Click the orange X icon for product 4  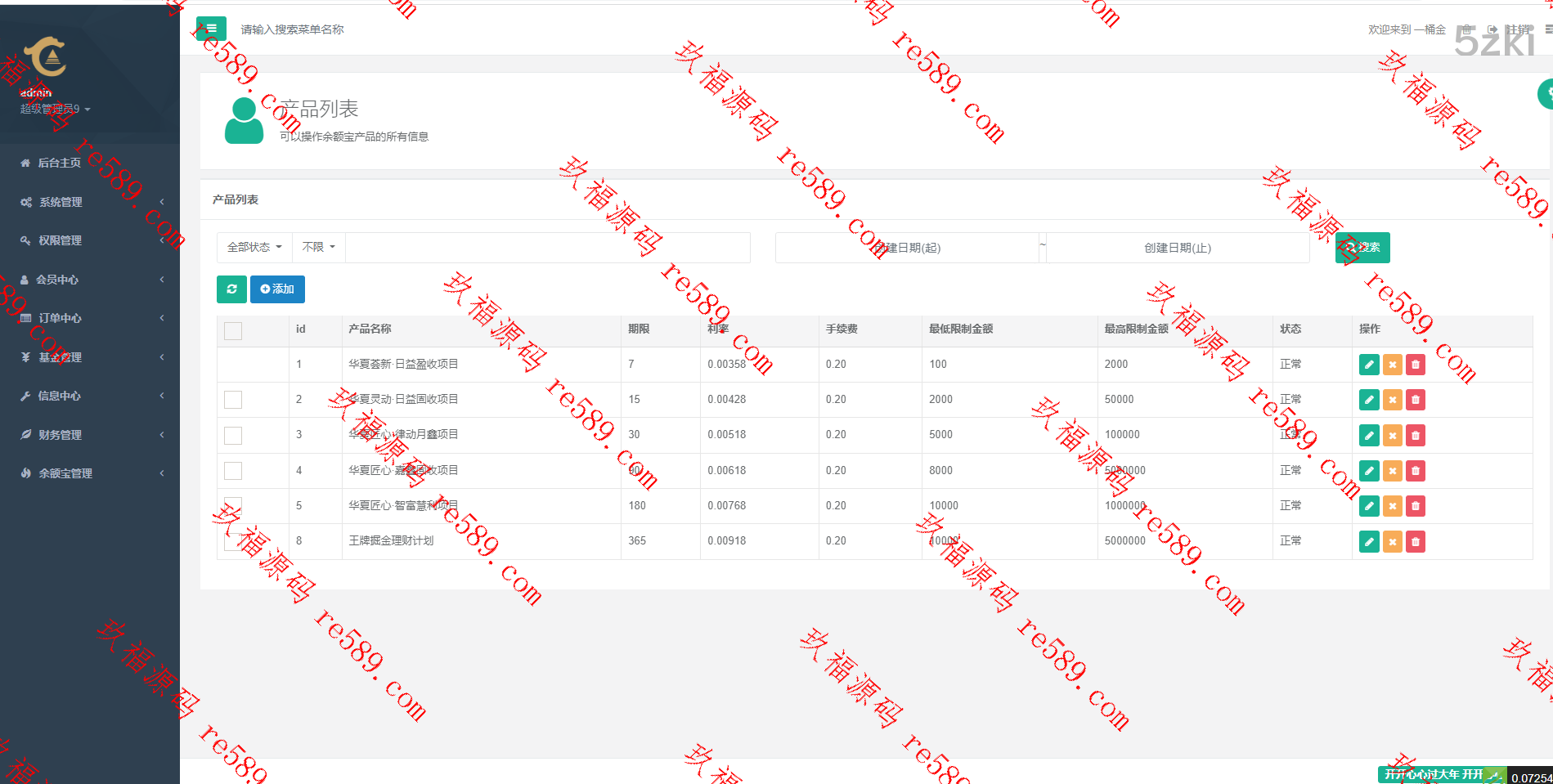tap(1392, 471)
